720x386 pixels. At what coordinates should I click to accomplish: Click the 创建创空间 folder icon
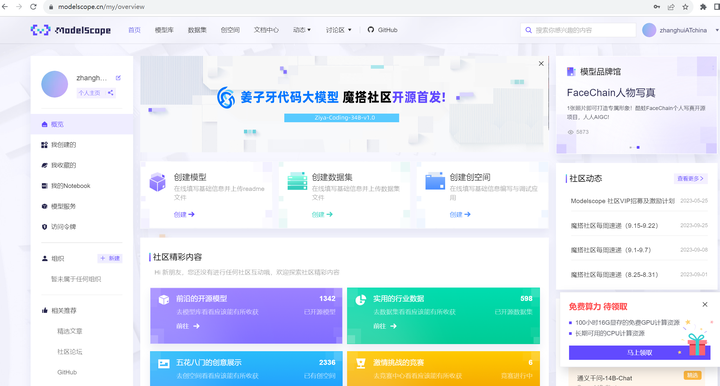(x=435, y=181)
